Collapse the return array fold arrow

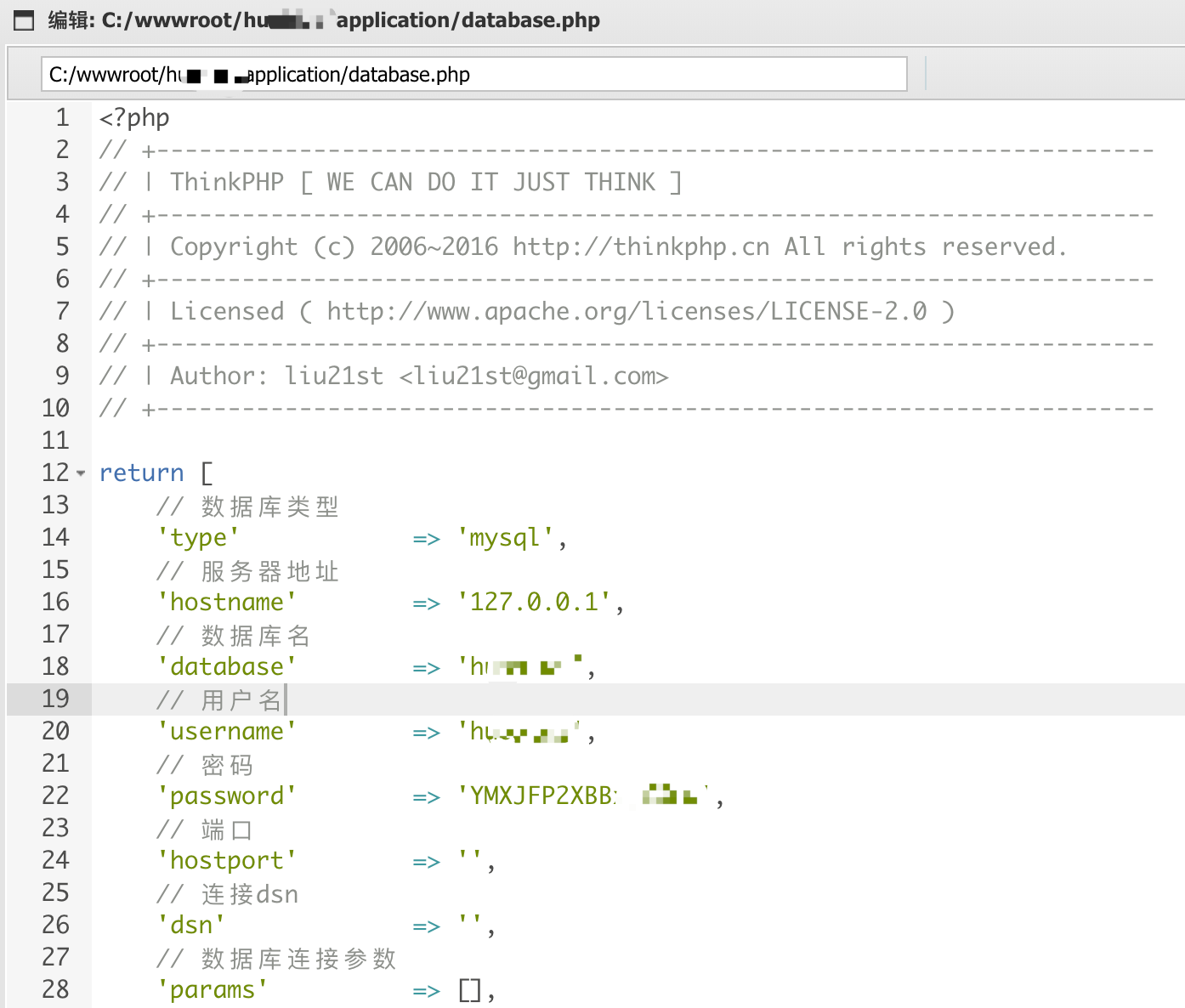pyautogui.click(x=81, y=473)
